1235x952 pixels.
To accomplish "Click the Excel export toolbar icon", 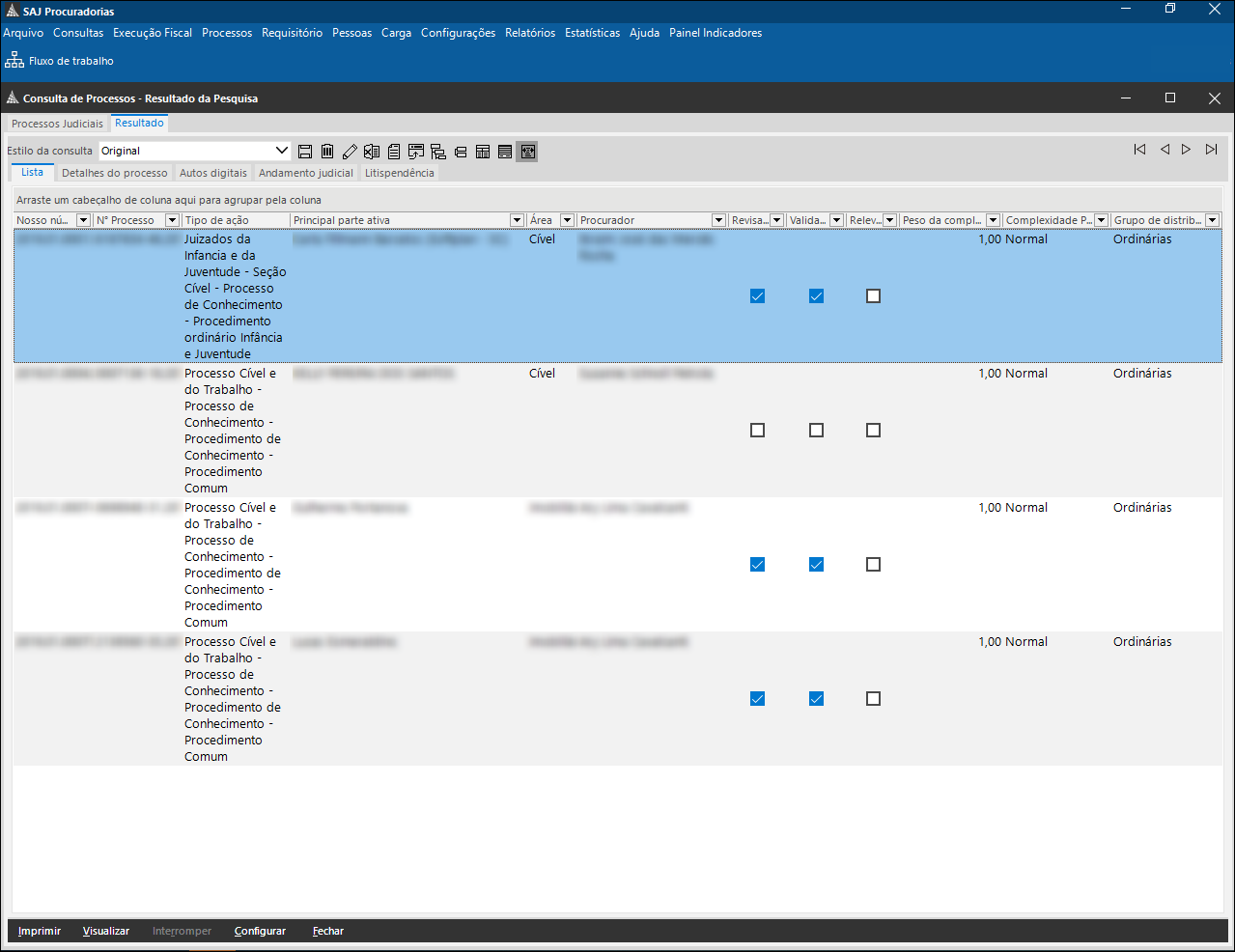I will (x=372, y=152).
